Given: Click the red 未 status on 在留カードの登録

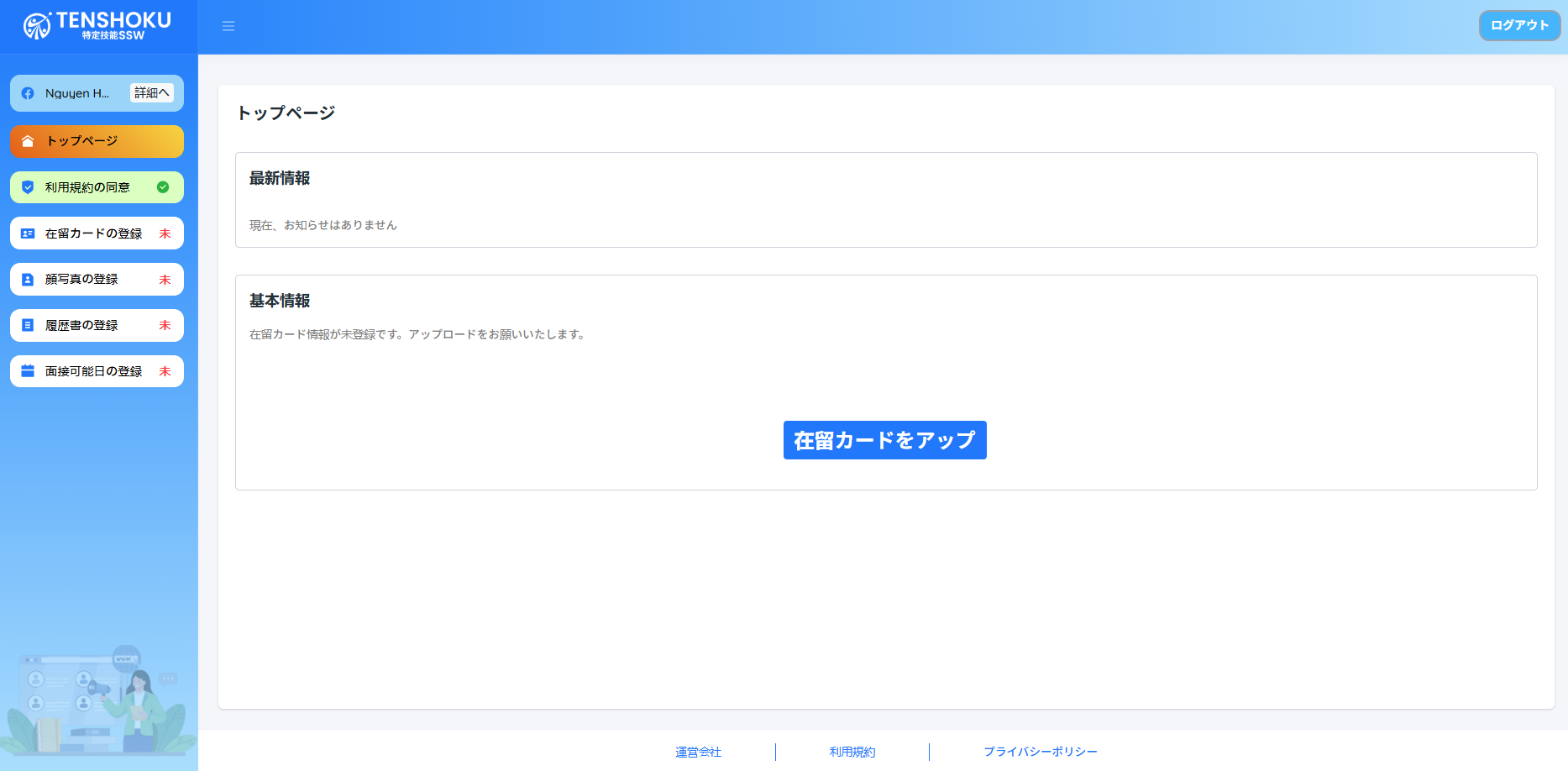Looking at the screenshot, I should 165,233.
